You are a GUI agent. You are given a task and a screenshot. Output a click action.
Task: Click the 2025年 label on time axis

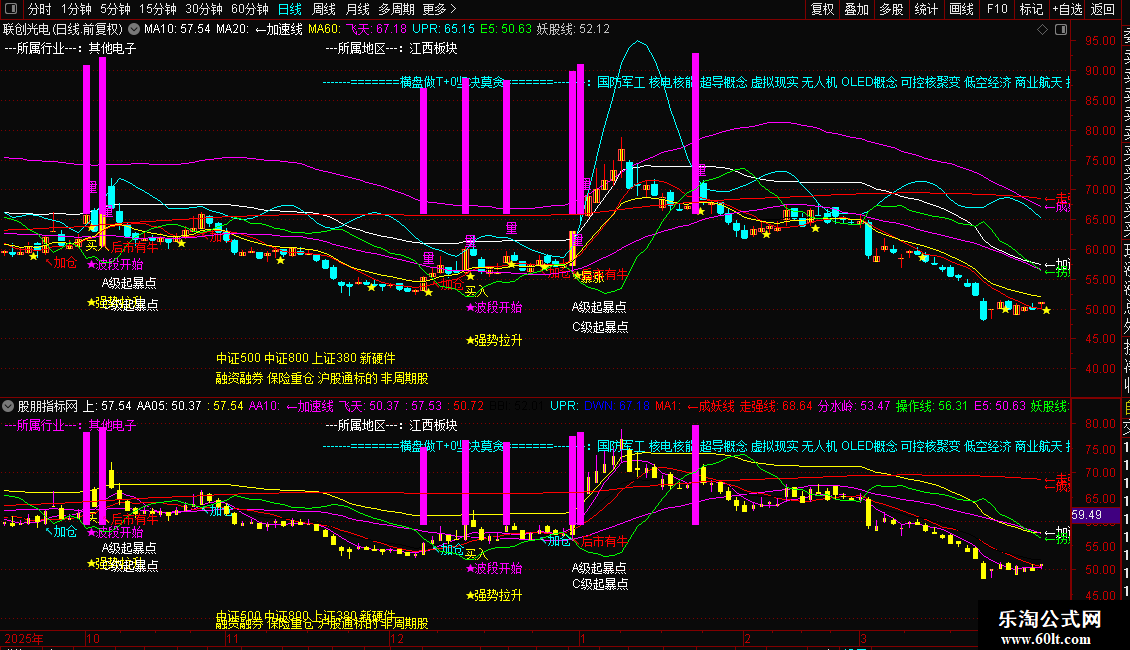pos(24,639)
